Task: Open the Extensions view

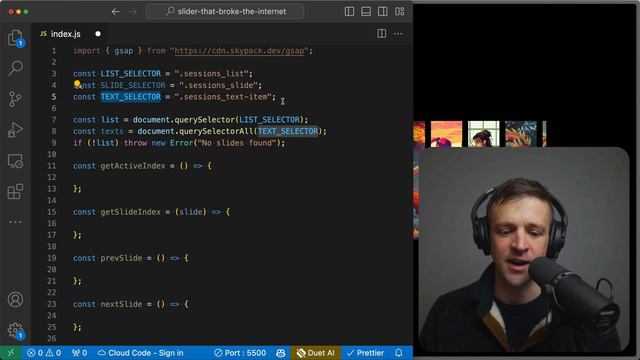Action: pos(16,191)
